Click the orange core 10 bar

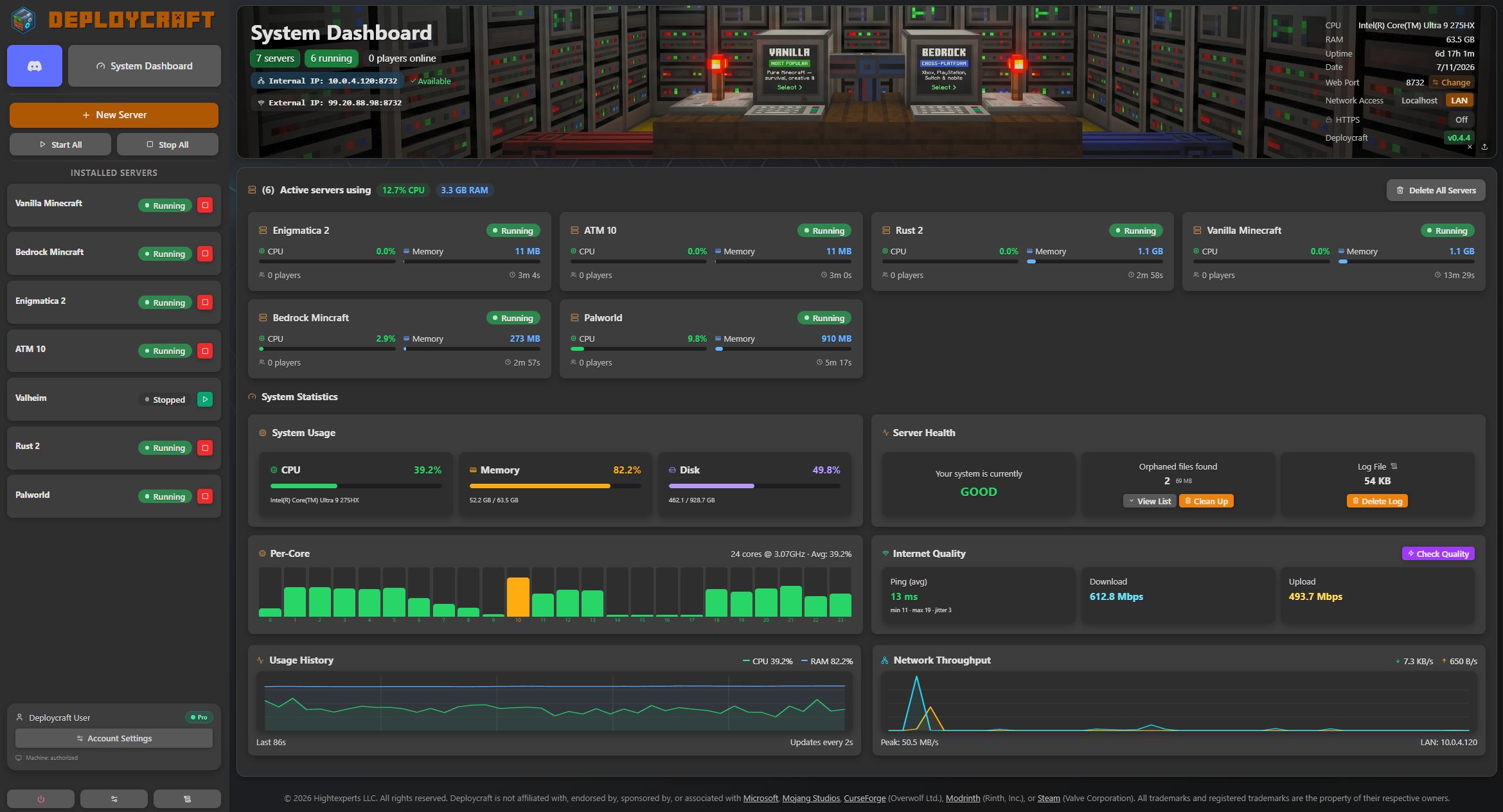[x=518, y=597]
